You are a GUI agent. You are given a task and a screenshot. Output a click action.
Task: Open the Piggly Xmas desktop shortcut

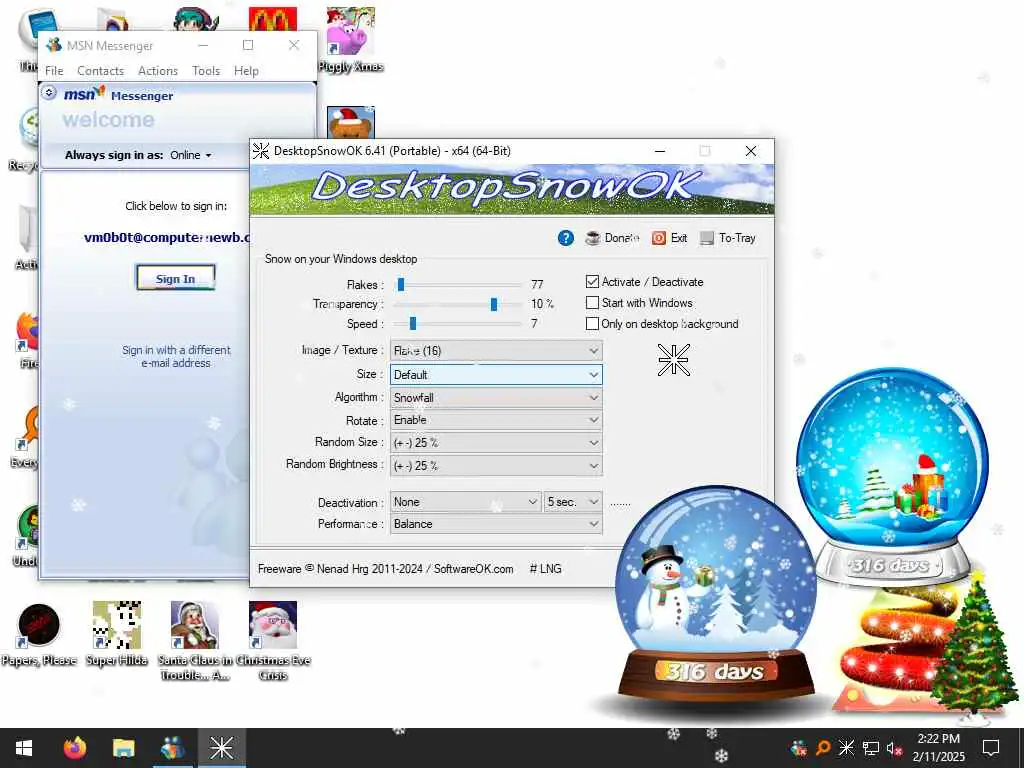coord(351,39)
